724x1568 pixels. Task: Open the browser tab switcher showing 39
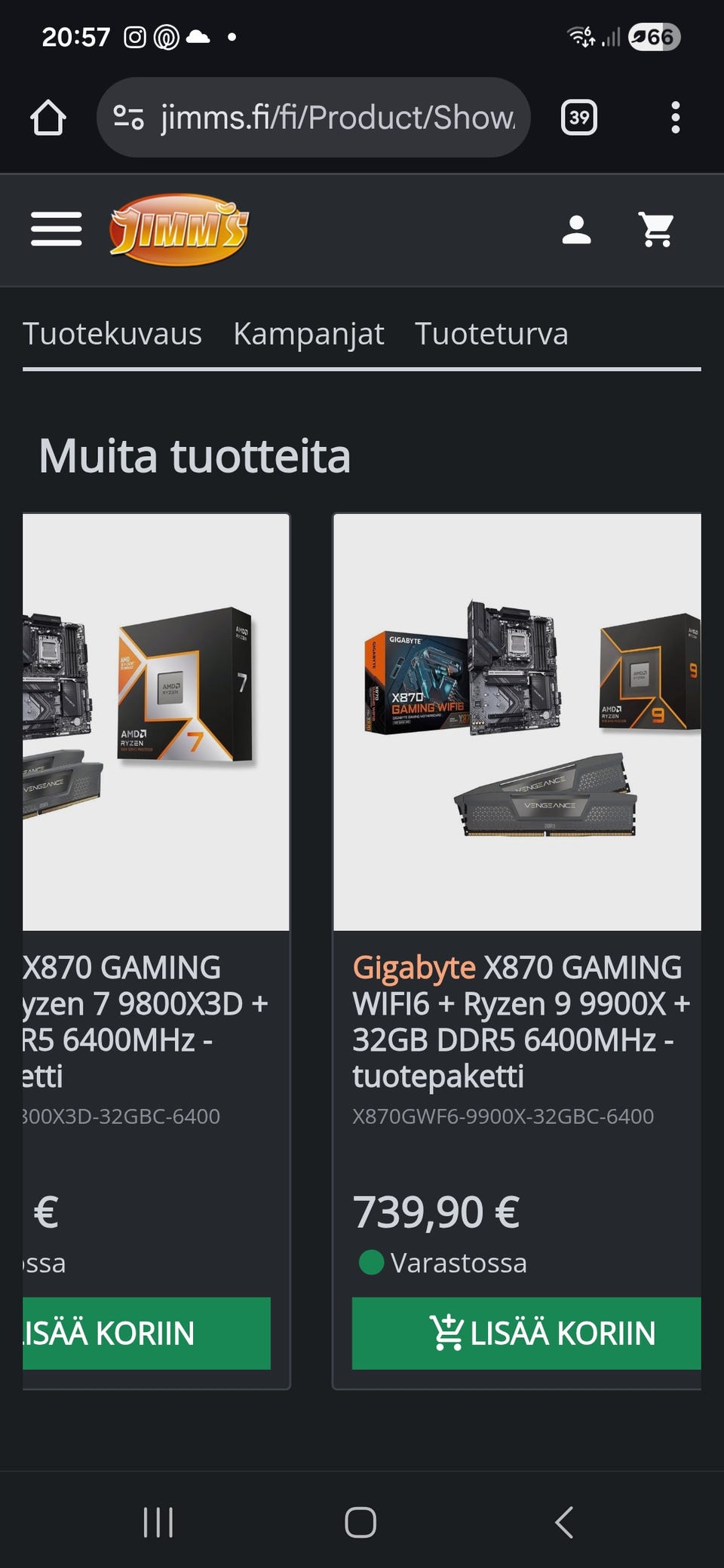(579, 118)
